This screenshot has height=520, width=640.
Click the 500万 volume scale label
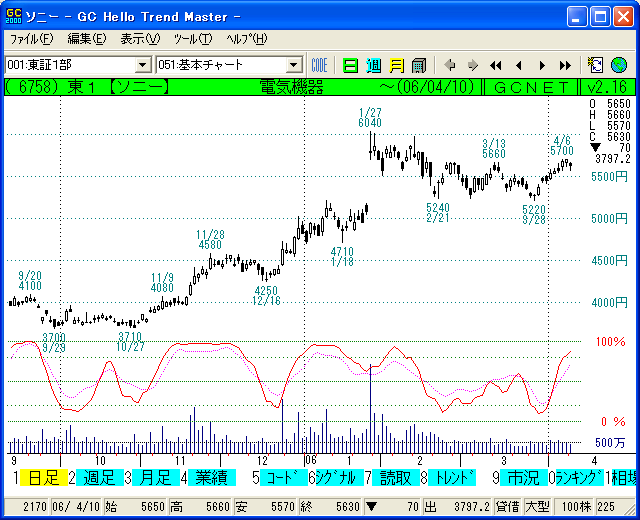pos(610,442)
